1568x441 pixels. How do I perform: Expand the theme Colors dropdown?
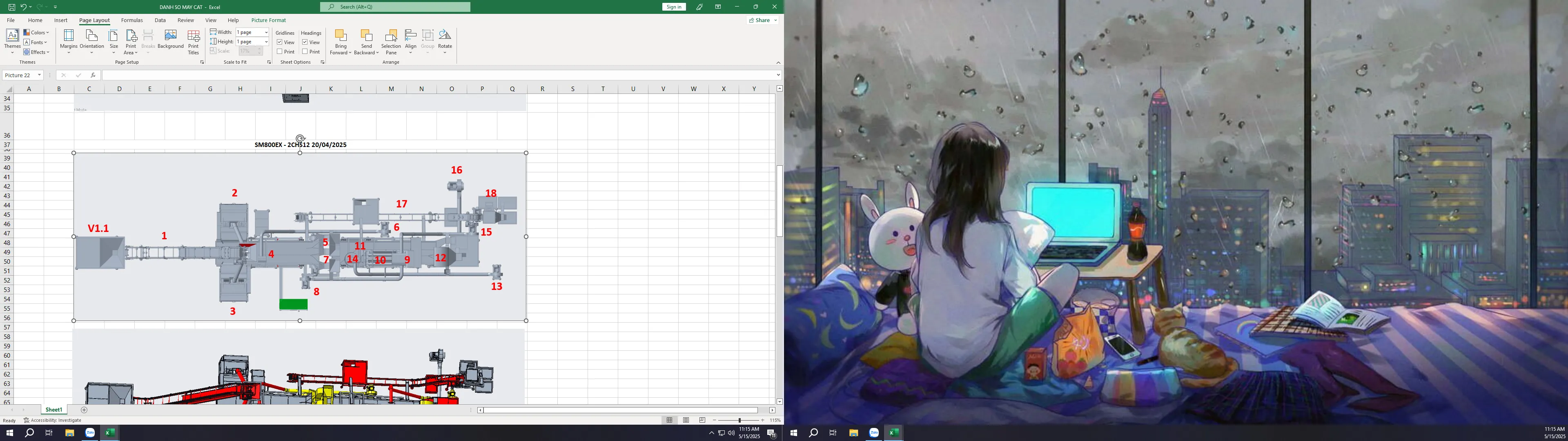(x=36, y=32)
